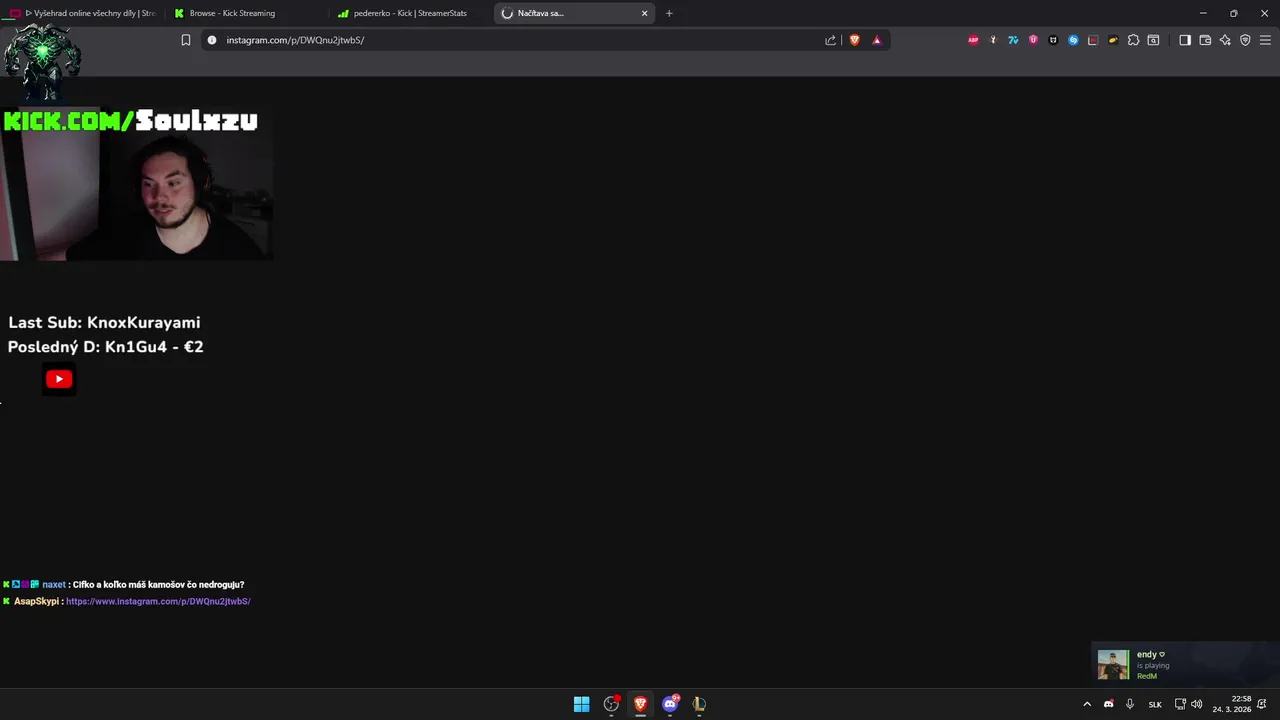Open the red square extension icon
Screen dimensions: 1280x720
pos(1093,40)
